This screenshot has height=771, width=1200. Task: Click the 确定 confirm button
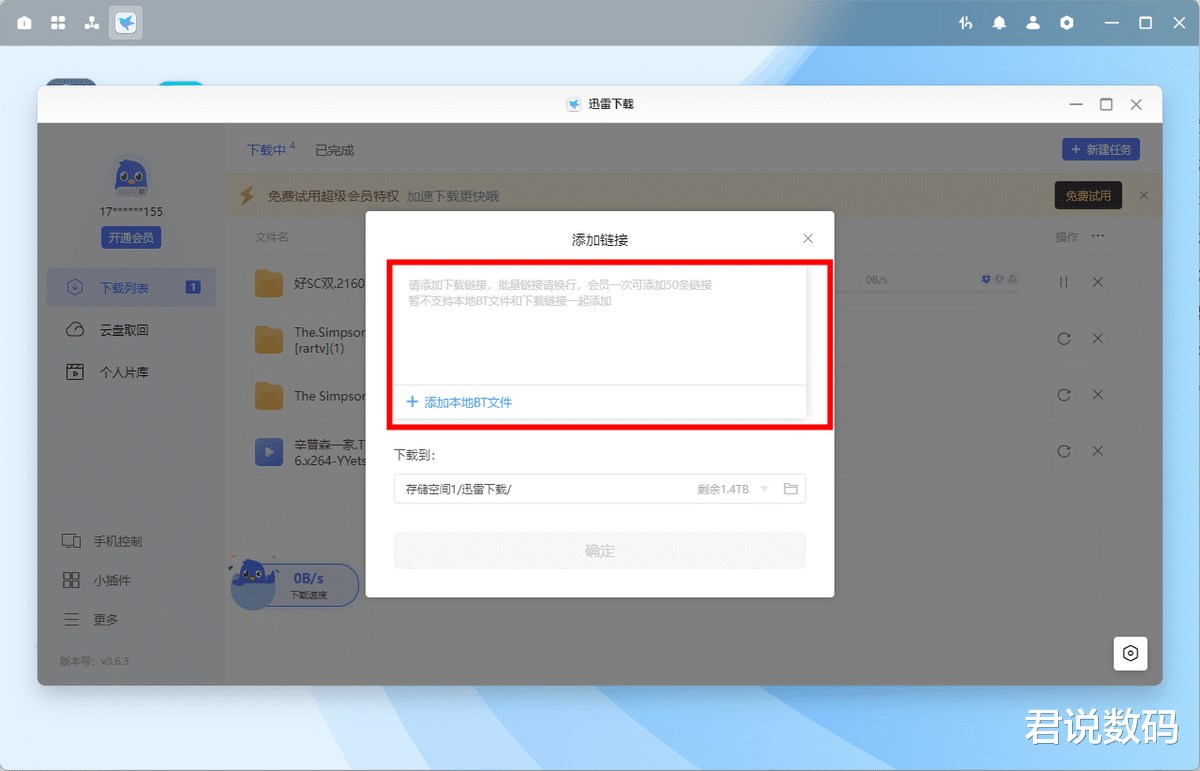600,550
